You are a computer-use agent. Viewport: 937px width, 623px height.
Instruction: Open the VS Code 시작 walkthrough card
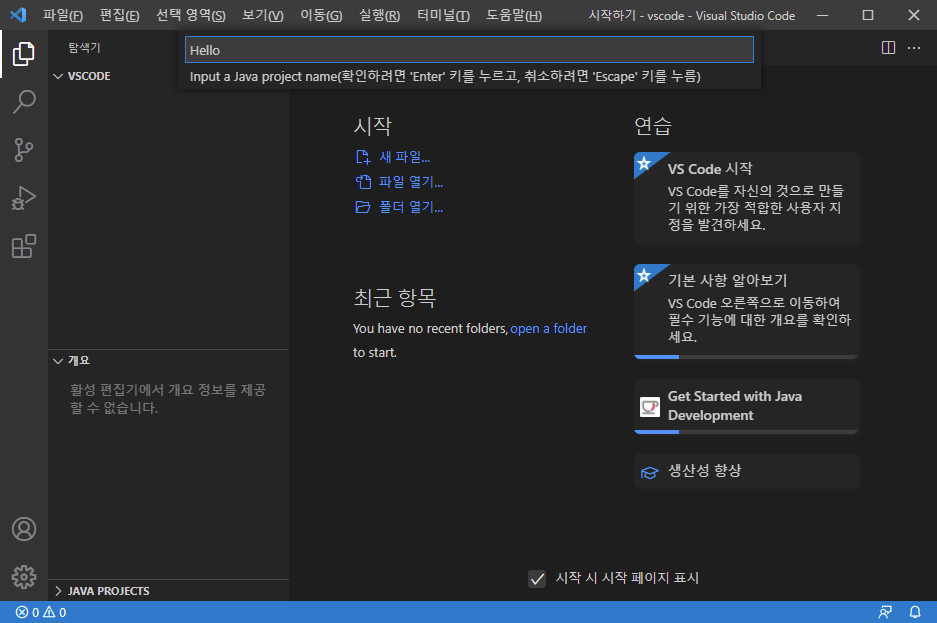pos(746,198)
